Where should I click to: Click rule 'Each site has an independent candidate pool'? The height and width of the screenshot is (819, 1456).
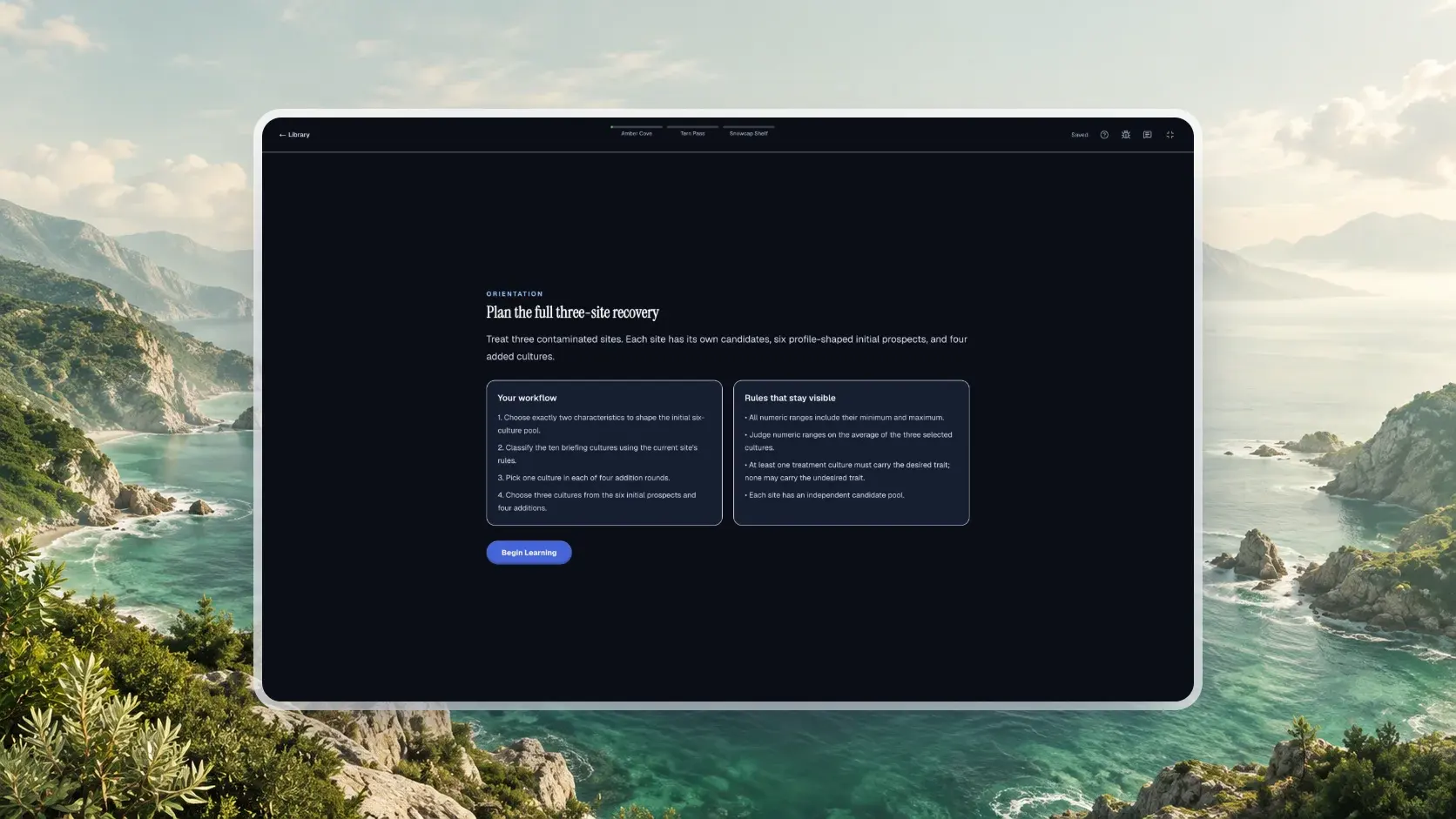[825, 495]
